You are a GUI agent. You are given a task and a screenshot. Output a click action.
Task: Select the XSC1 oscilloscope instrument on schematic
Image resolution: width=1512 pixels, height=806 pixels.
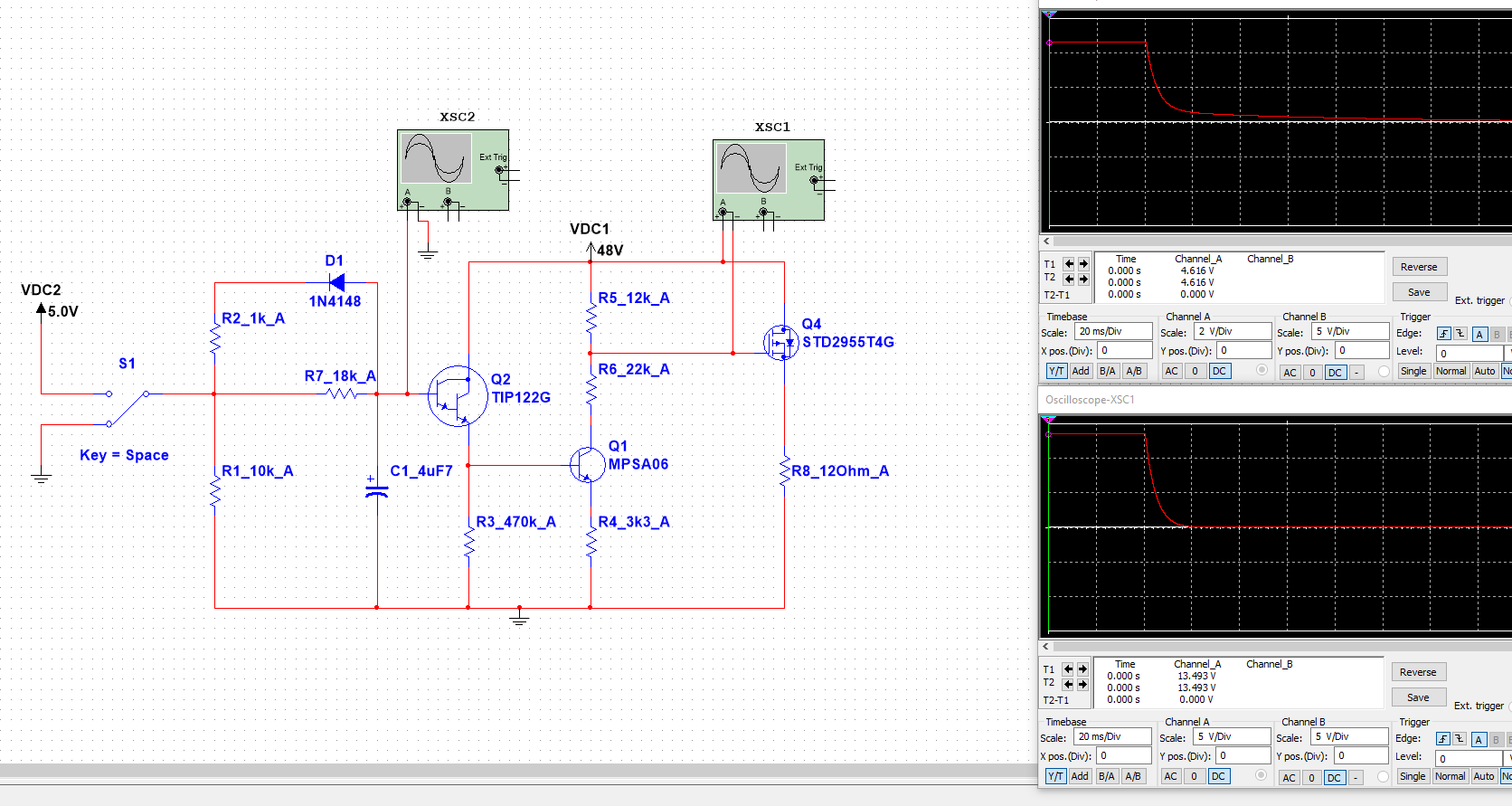tap(768, 179)
